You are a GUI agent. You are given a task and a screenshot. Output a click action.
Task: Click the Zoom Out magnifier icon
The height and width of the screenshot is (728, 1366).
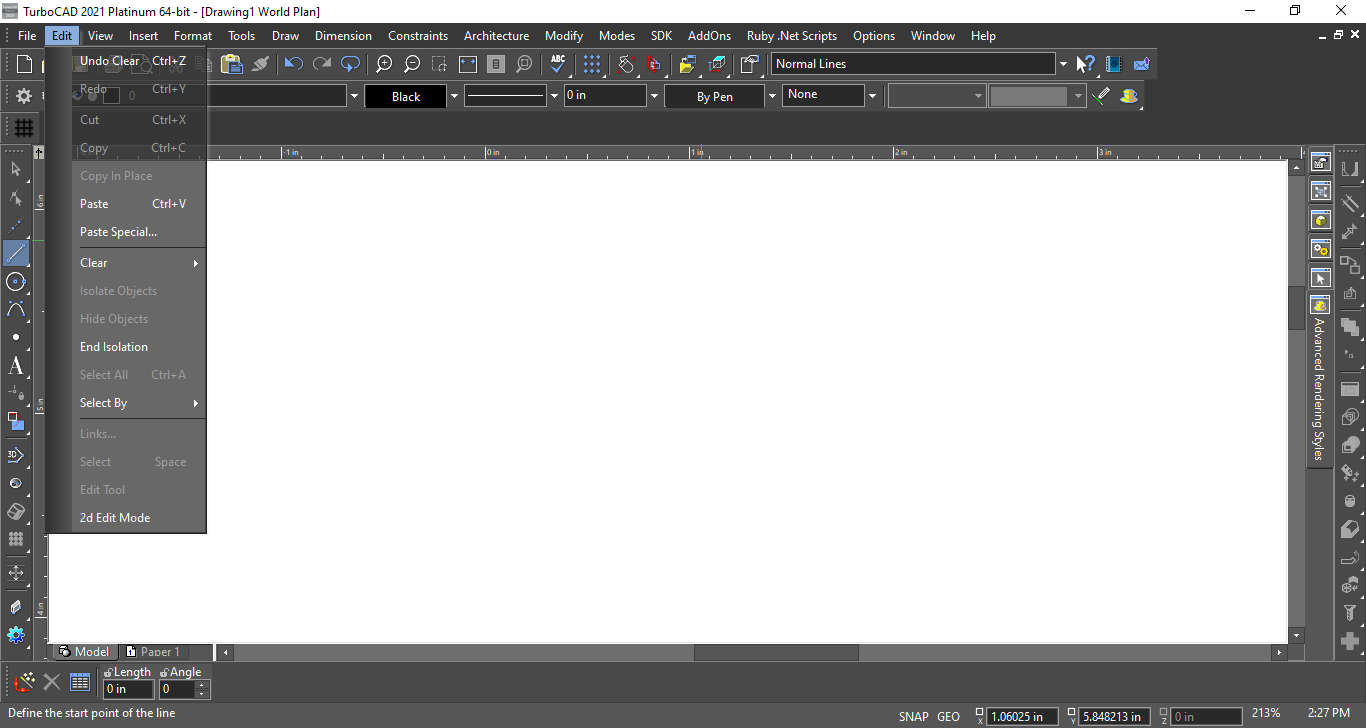pos(412,64)
